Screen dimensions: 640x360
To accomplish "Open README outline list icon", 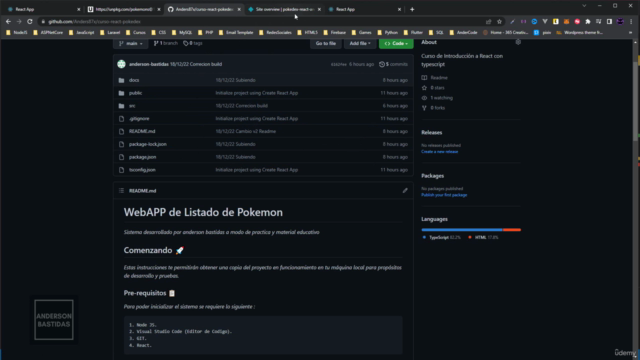I will (x=121, y=191).
